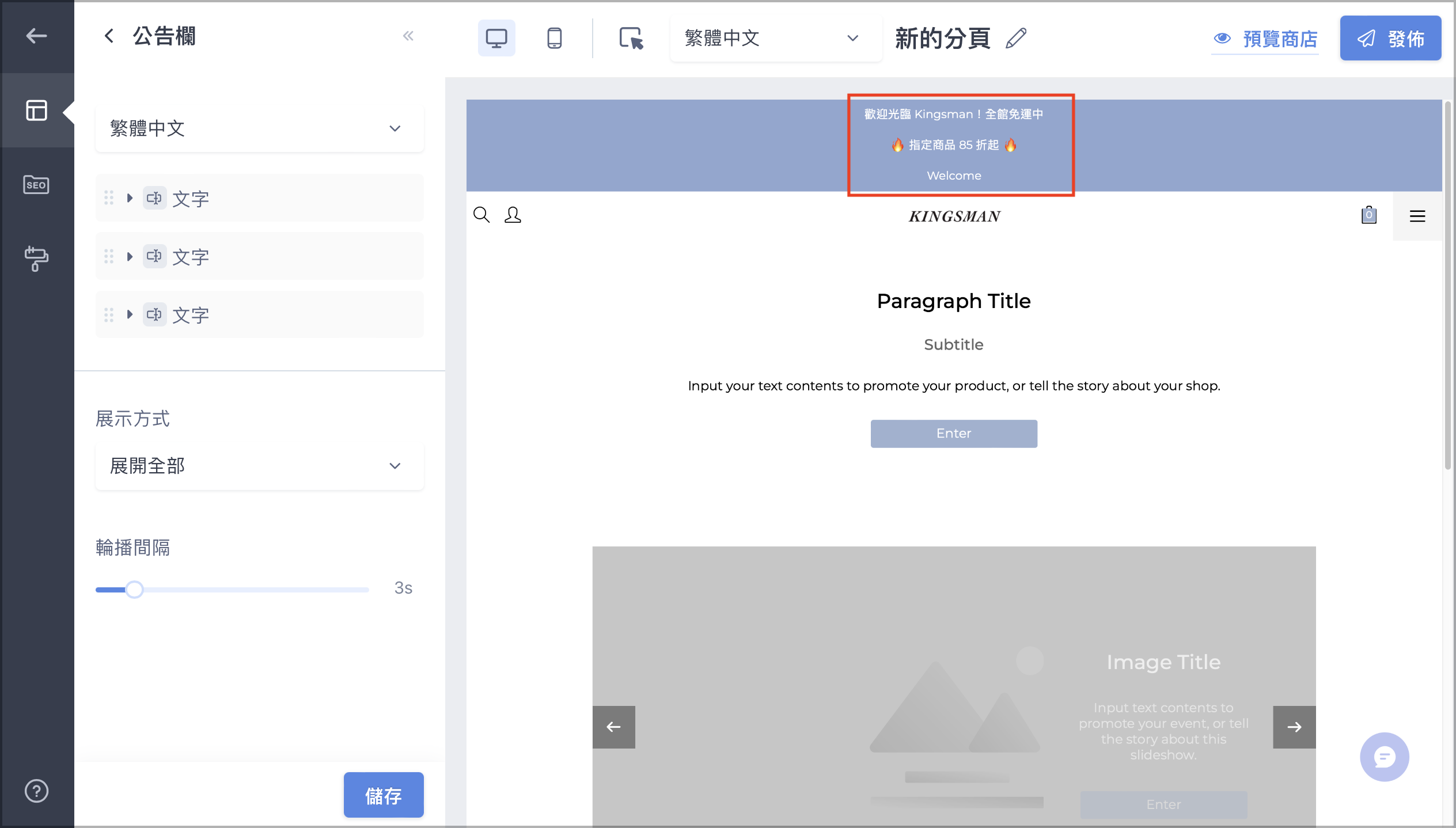1456x828 pixels.
Task: Click the preview vertical scrollbar
Action: pos(1448,285)
